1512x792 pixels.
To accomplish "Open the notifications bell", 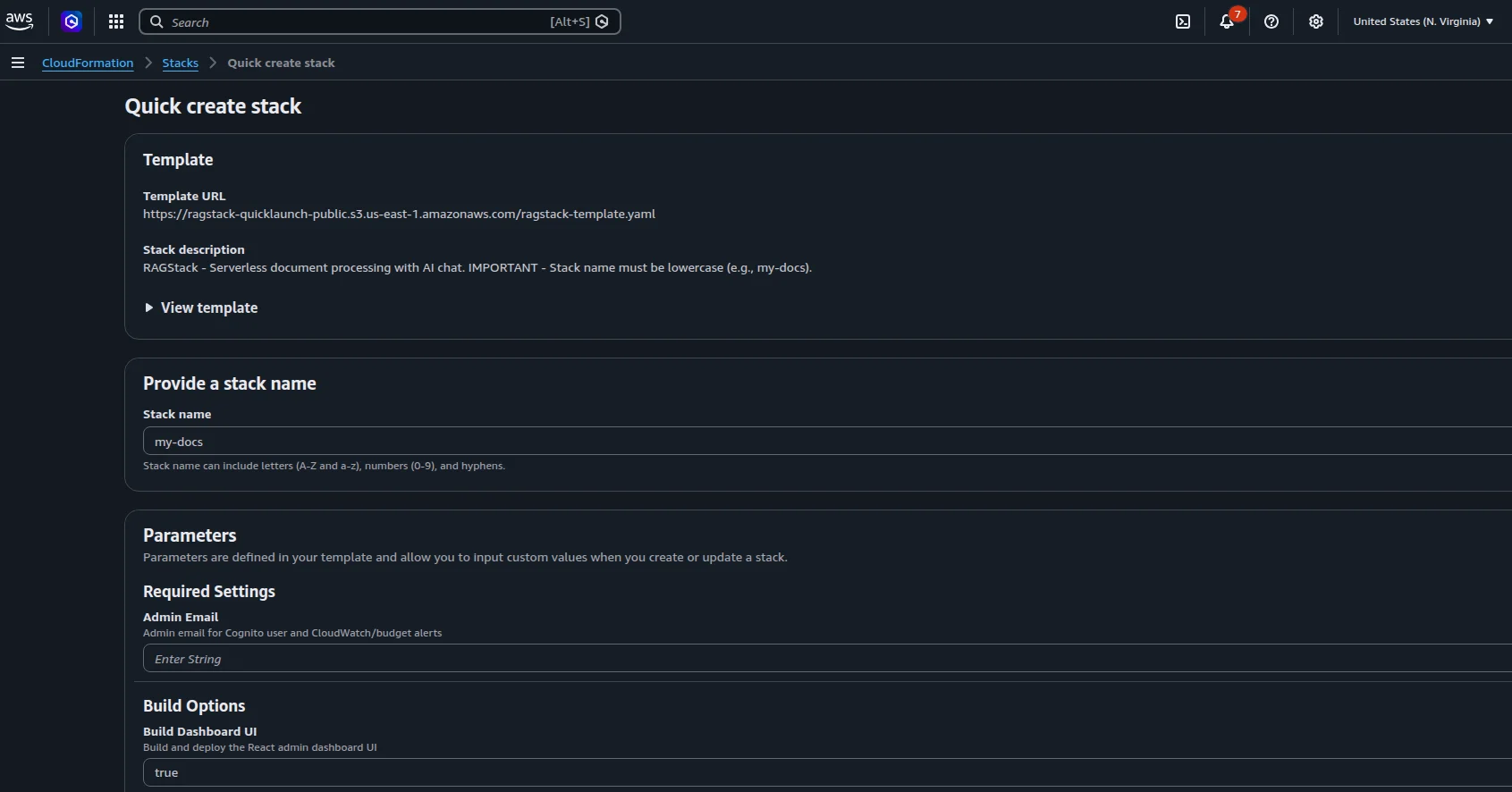I will click(x=1227, y=21).
